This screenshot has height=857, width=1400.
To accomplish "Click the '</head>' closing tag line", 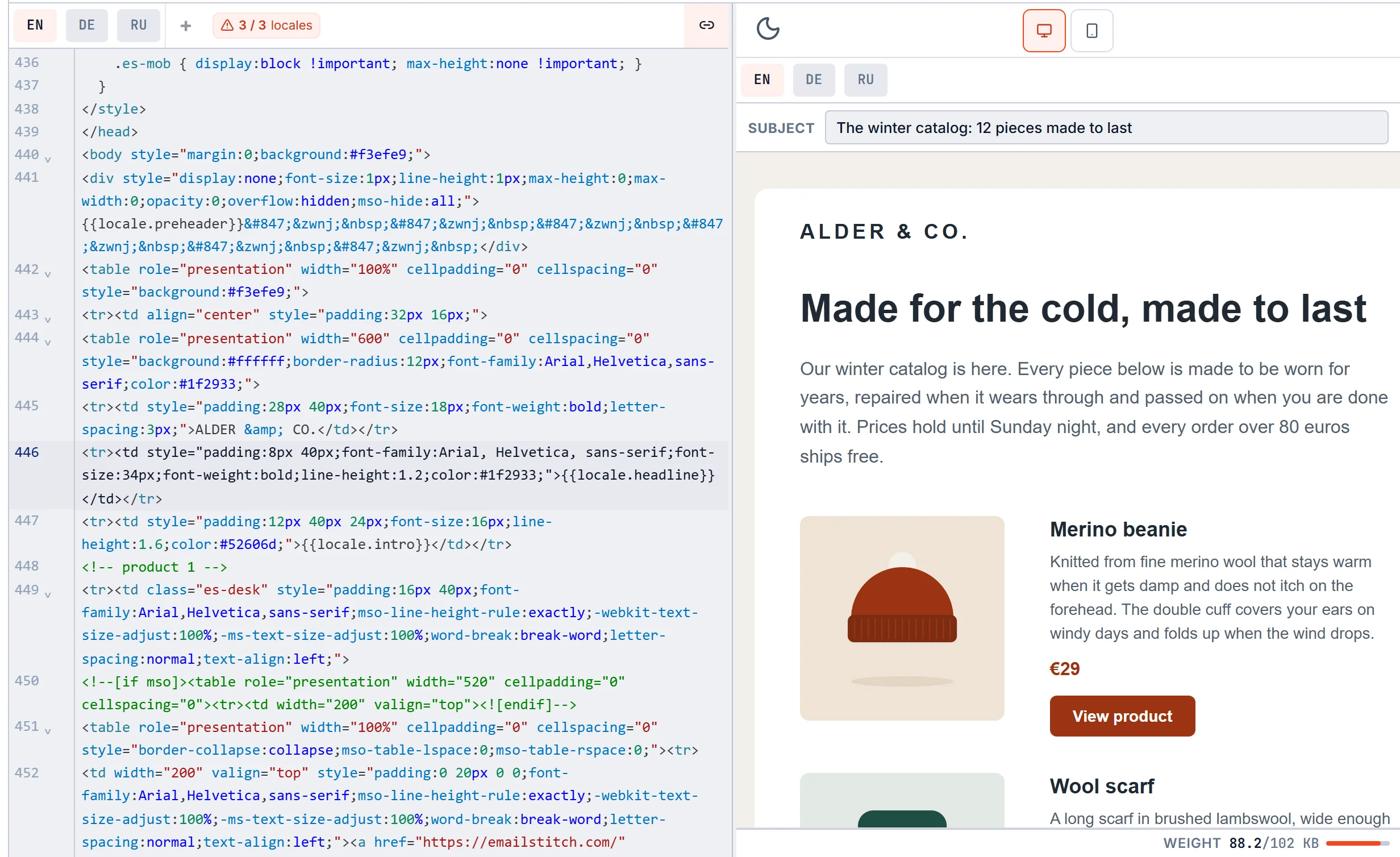I will [110, 132].
